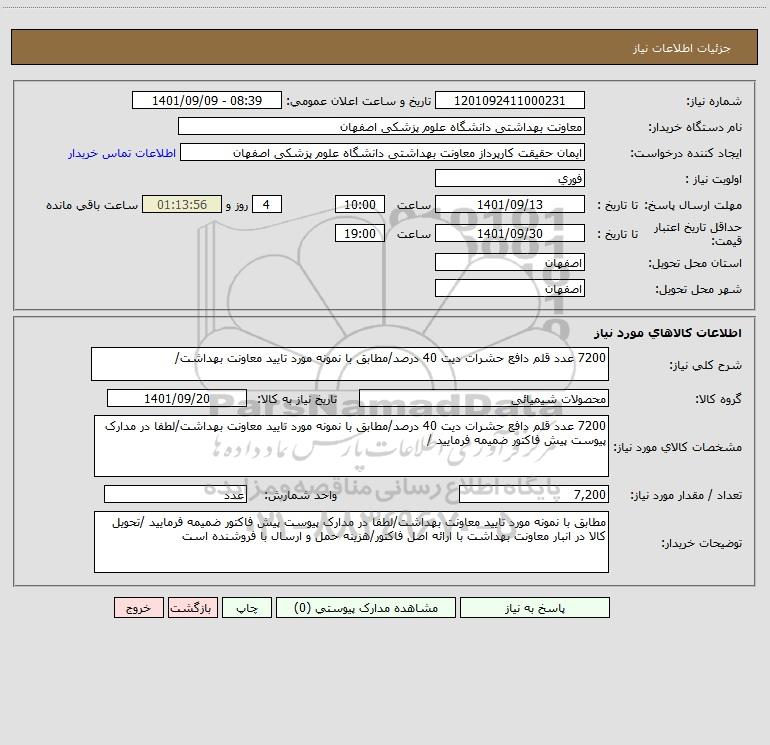Click the تاریخ نیاز به کالا label
The height and width of the screenshot is (745, 770).
click(x=298, y=399)
